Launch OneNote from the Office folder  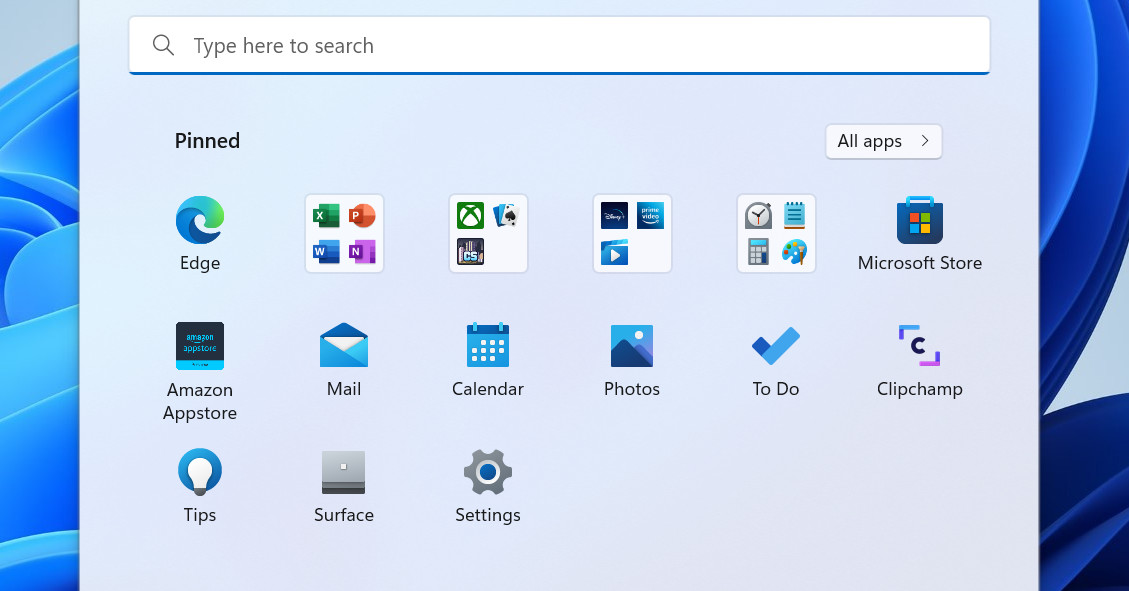click(x=362, y=252)
